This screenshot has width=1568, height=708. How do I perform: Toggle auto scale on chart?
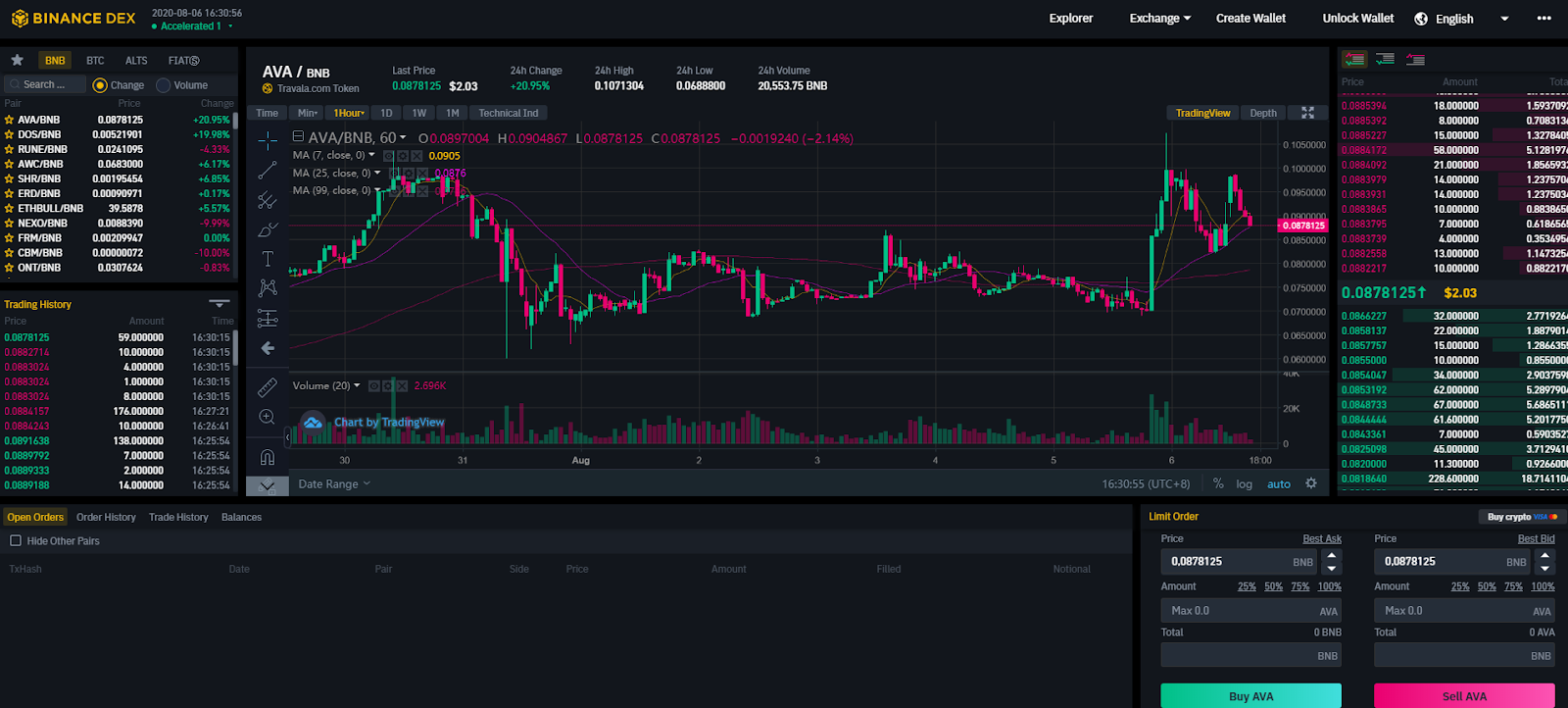(1279, 484)
